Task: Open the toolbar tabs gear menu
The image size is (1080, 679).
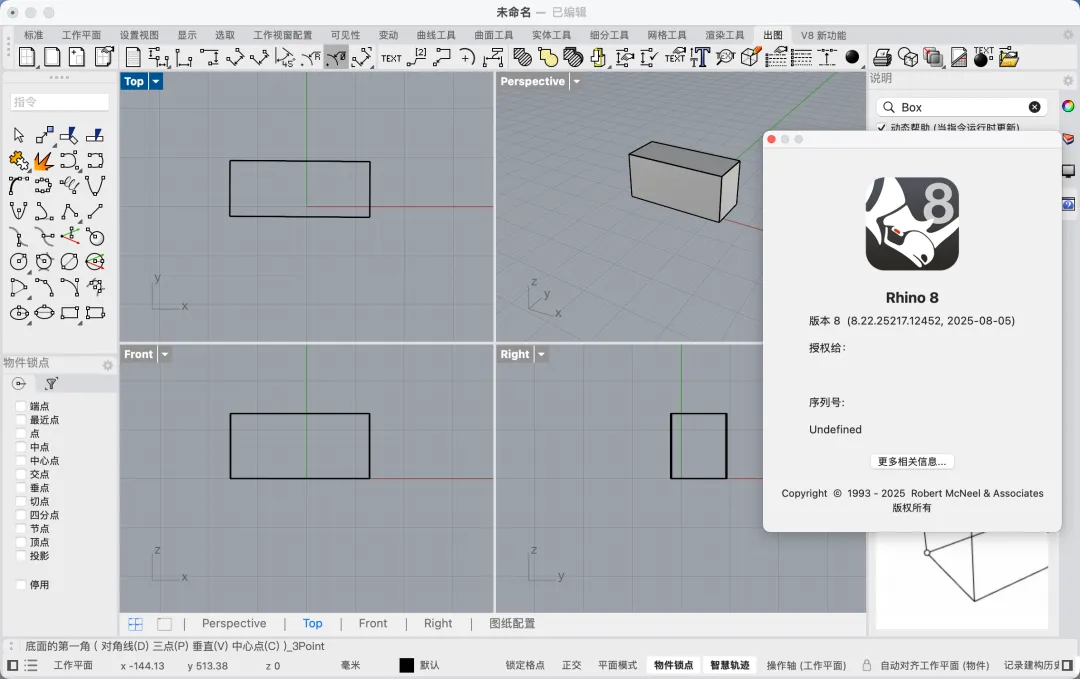Action: (x=1068, y=34)
